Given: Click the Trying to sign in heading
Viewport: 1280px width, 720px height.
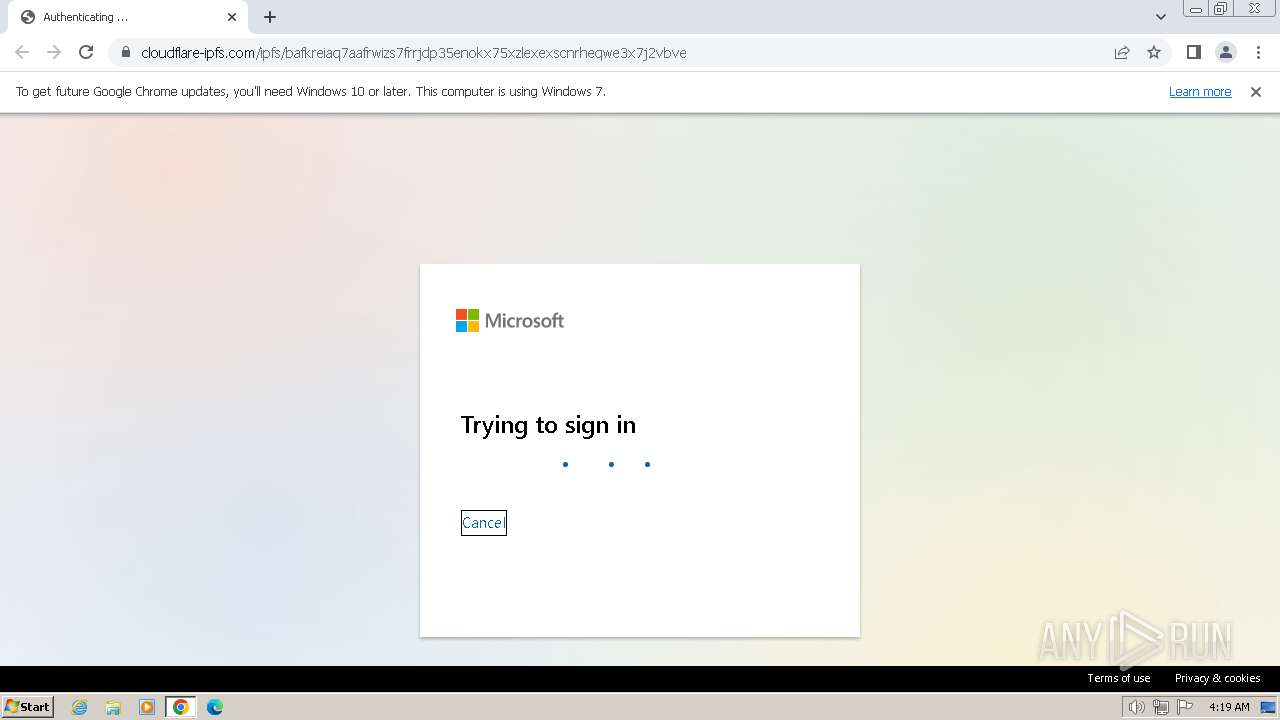Looking at the screenshot, I should pyautogui.click(x=548, y=425).
